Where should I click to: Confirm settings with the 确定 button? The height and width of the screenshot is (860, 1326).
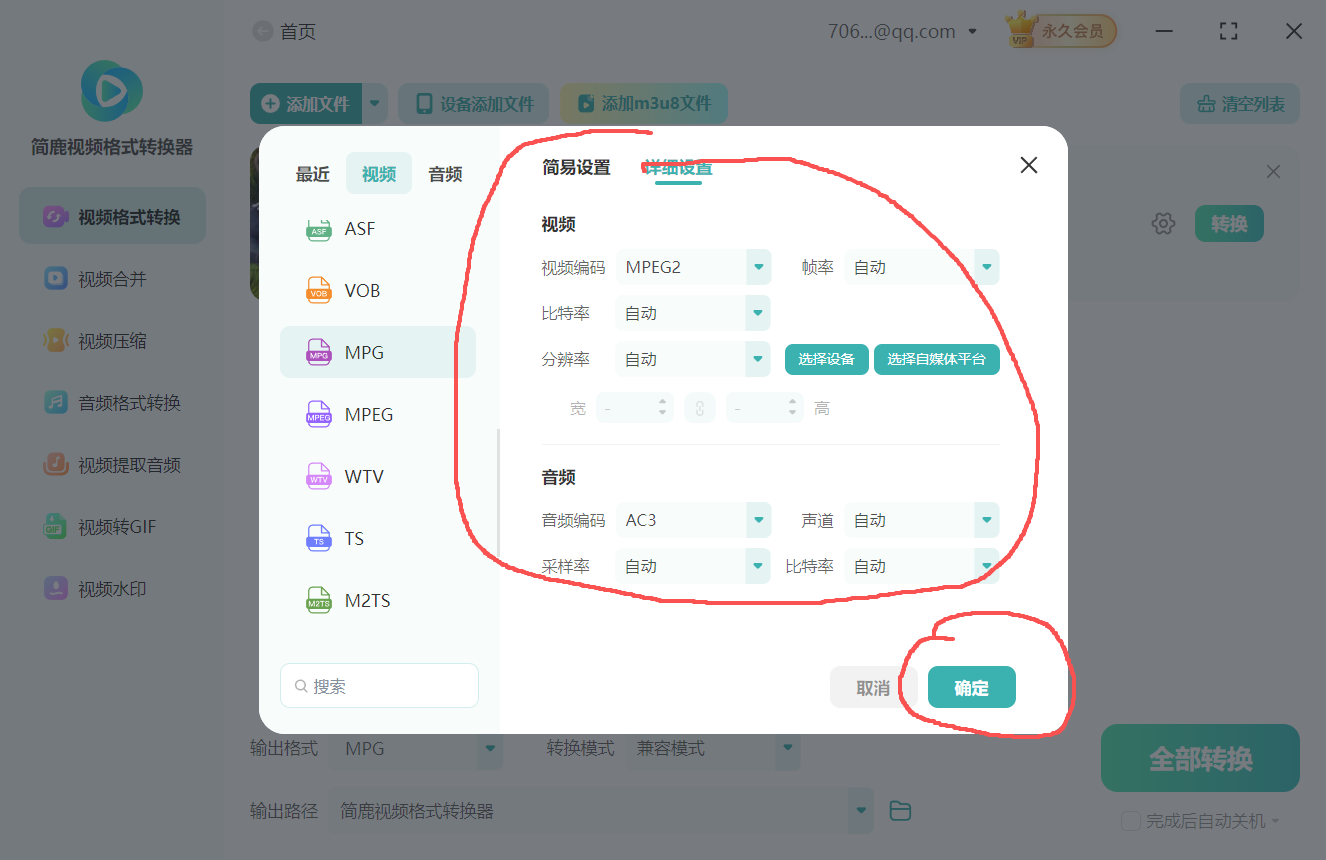point(970,687)
